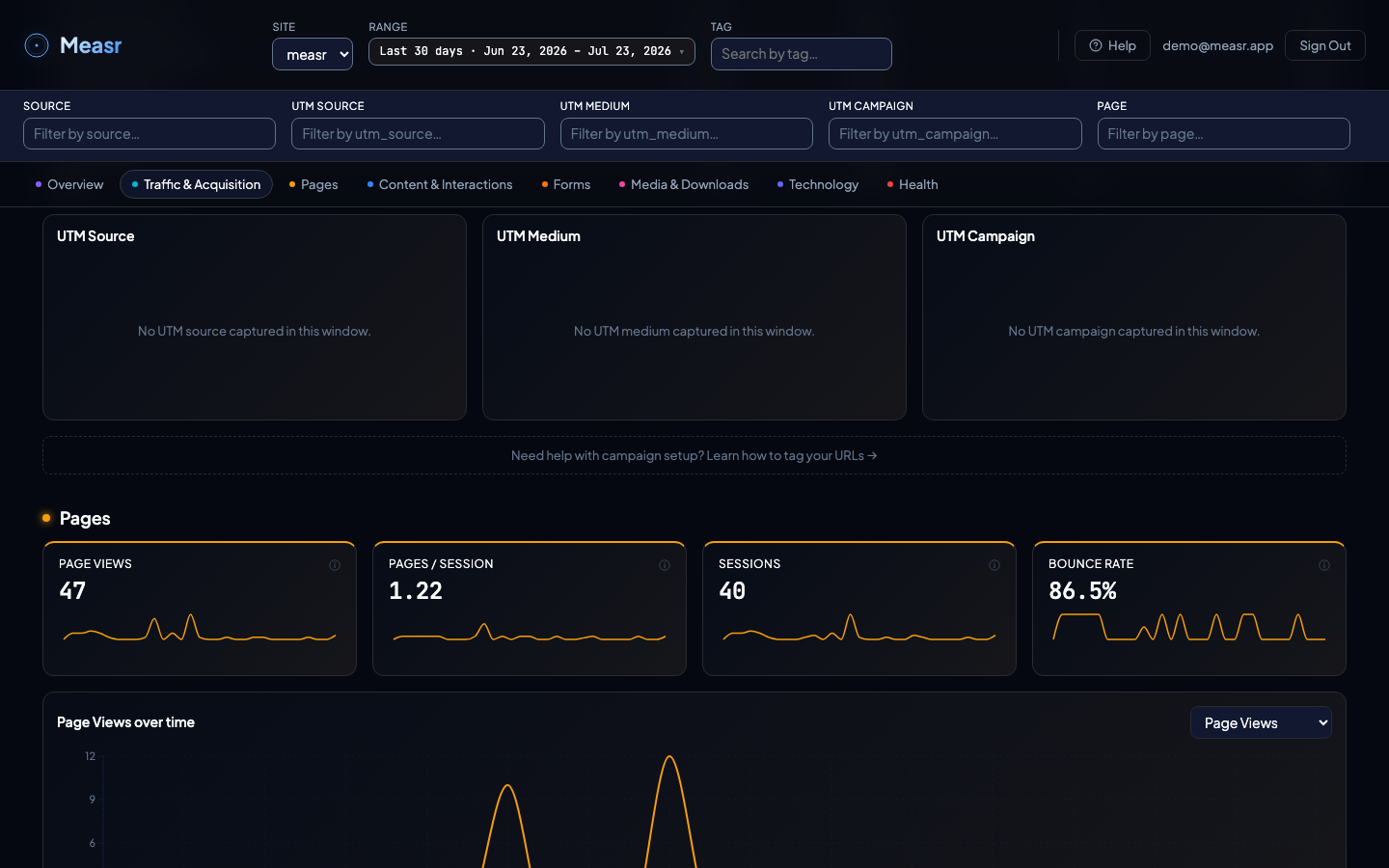Viewport: 1389px width, 868px height.
Task: Open the Learn how to tag URLs link
Action: tap(791, 455)
